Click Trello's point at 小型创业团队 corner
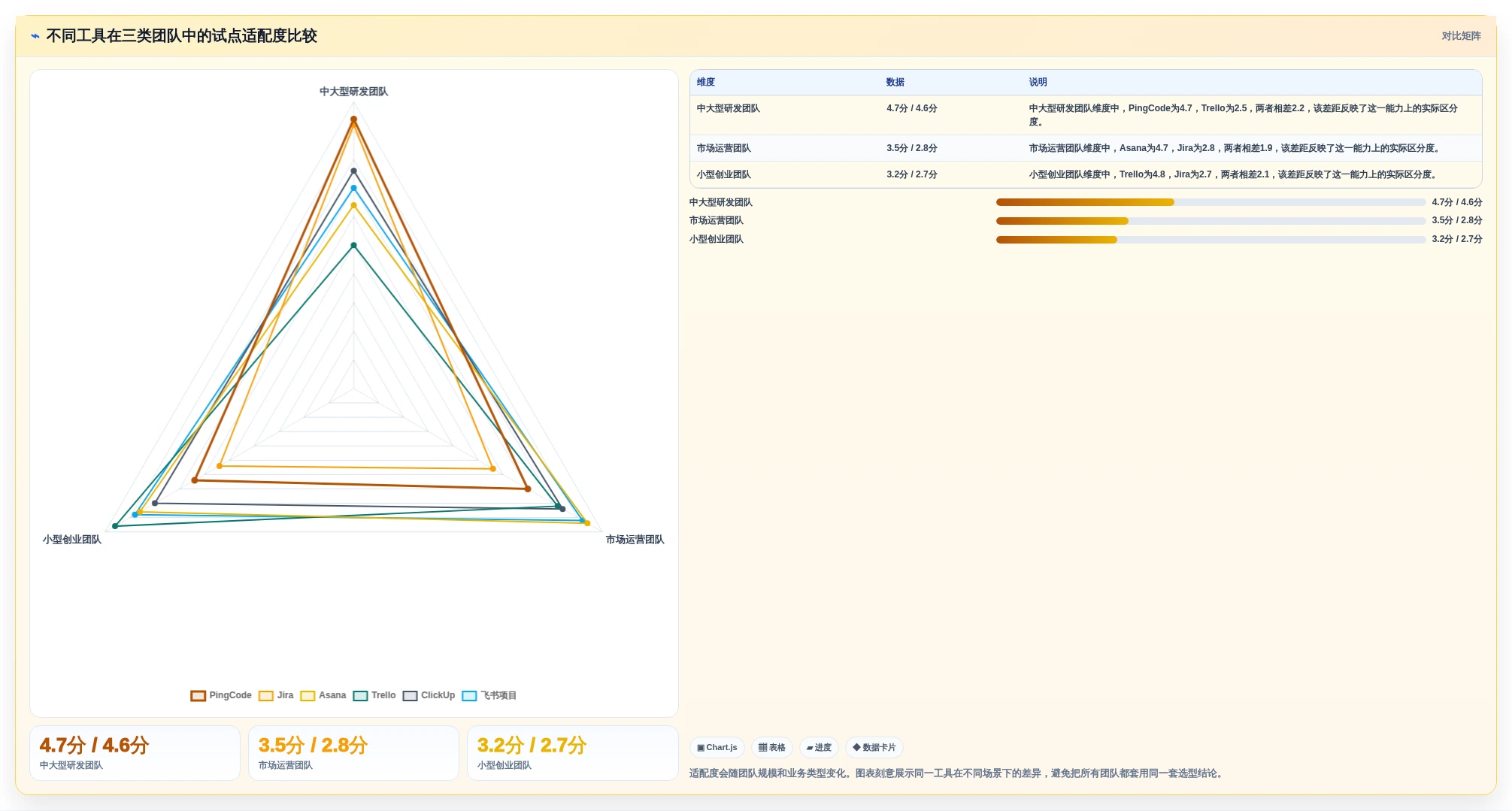 pyautogui.click(x=115, y=526)
